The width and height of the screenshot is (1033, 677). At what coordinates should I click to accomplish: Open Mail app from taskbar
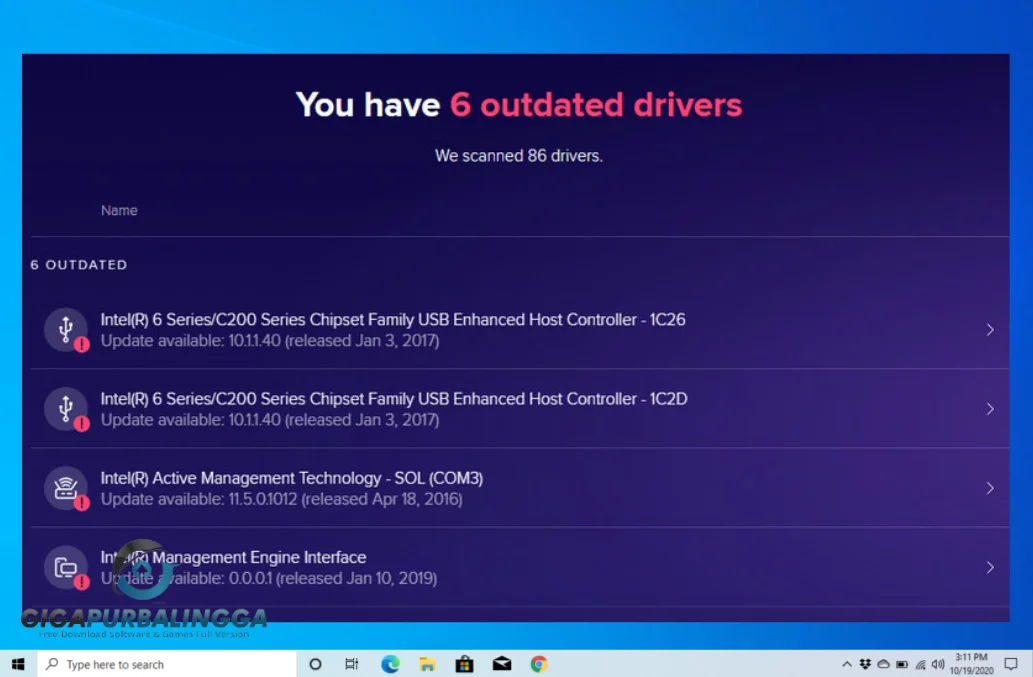pyautogui.click(x=502, y=664)
